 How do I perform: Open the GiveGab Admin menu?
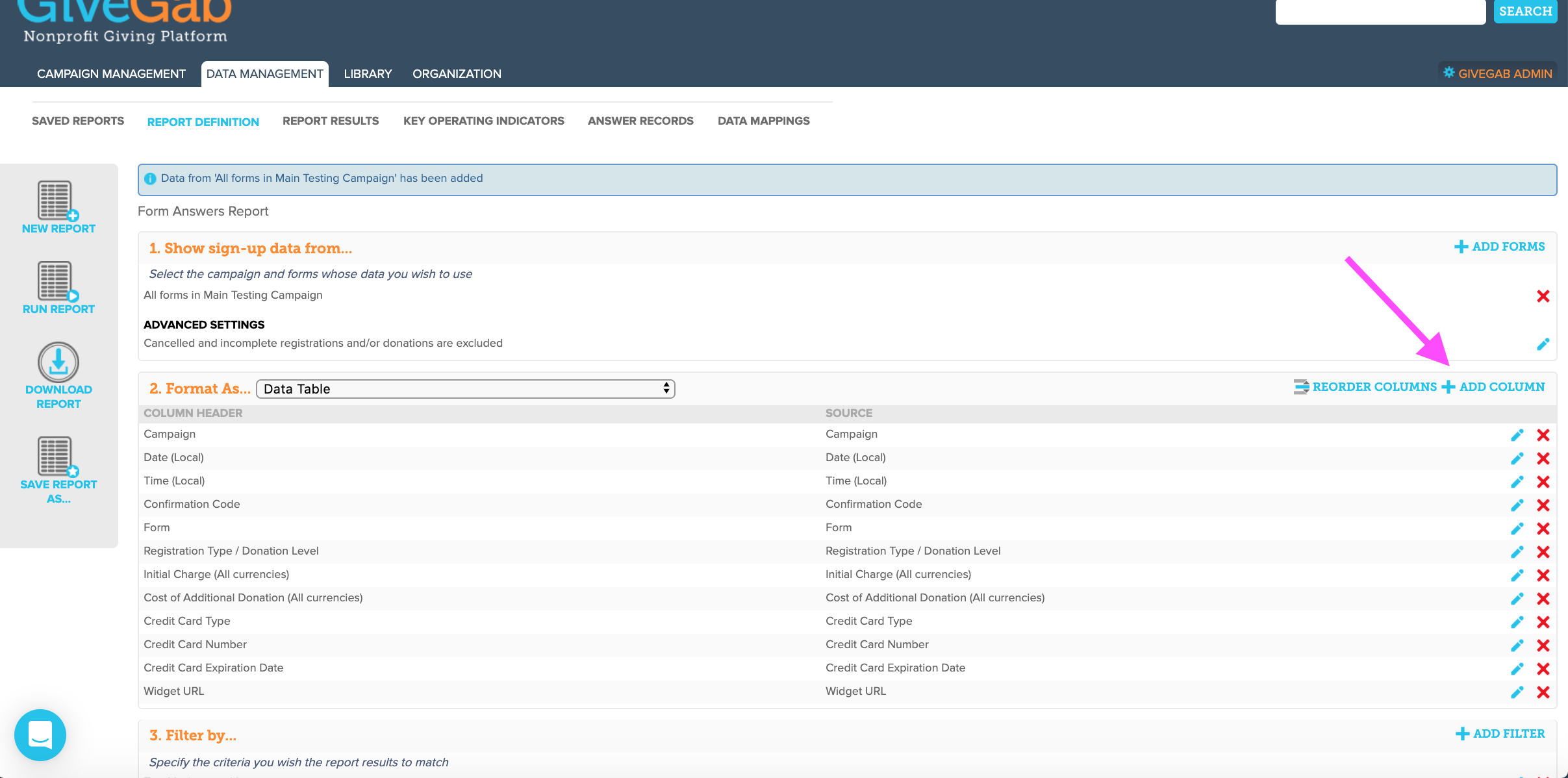(x=1498, y=73)
